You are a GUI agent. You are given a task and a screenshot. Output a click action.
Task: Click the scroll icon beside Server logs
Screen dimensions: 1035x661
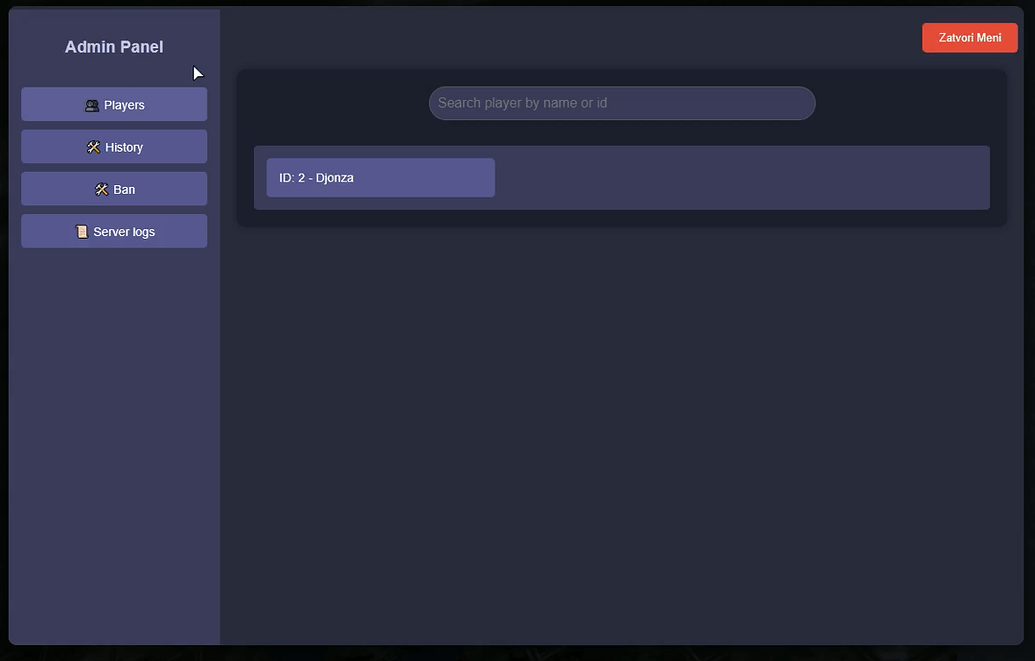click(x=81, y=231)
